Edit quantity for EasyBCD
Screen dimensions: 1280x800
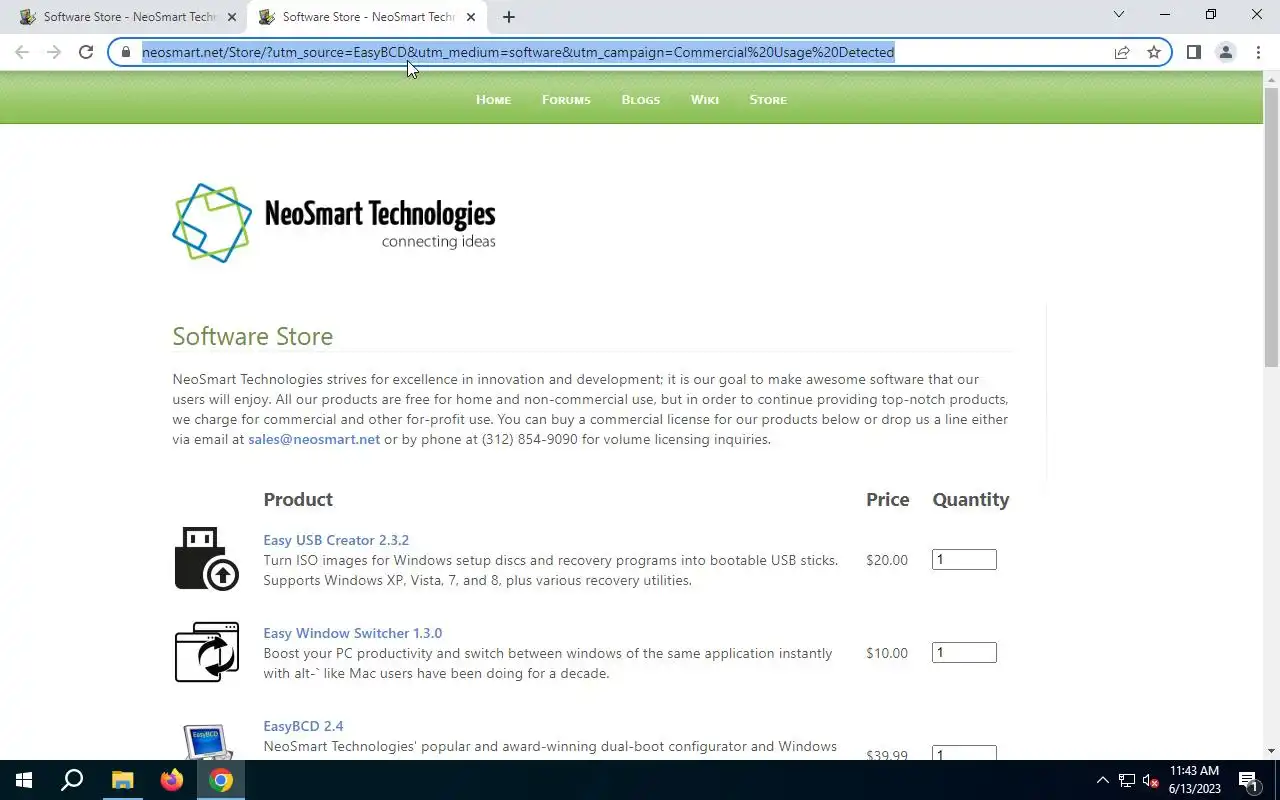964,753
